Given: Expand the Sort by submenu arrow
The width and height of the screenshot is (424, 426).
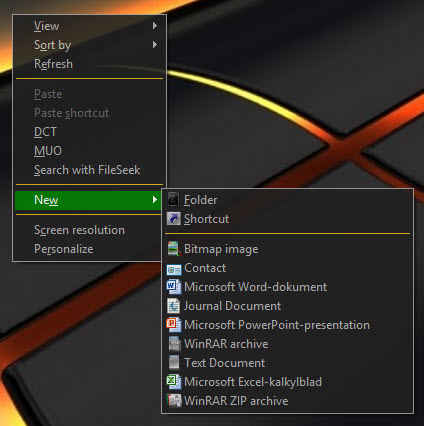Looking at the screenshot, I should pyautogui.click(x=155, y=44).
